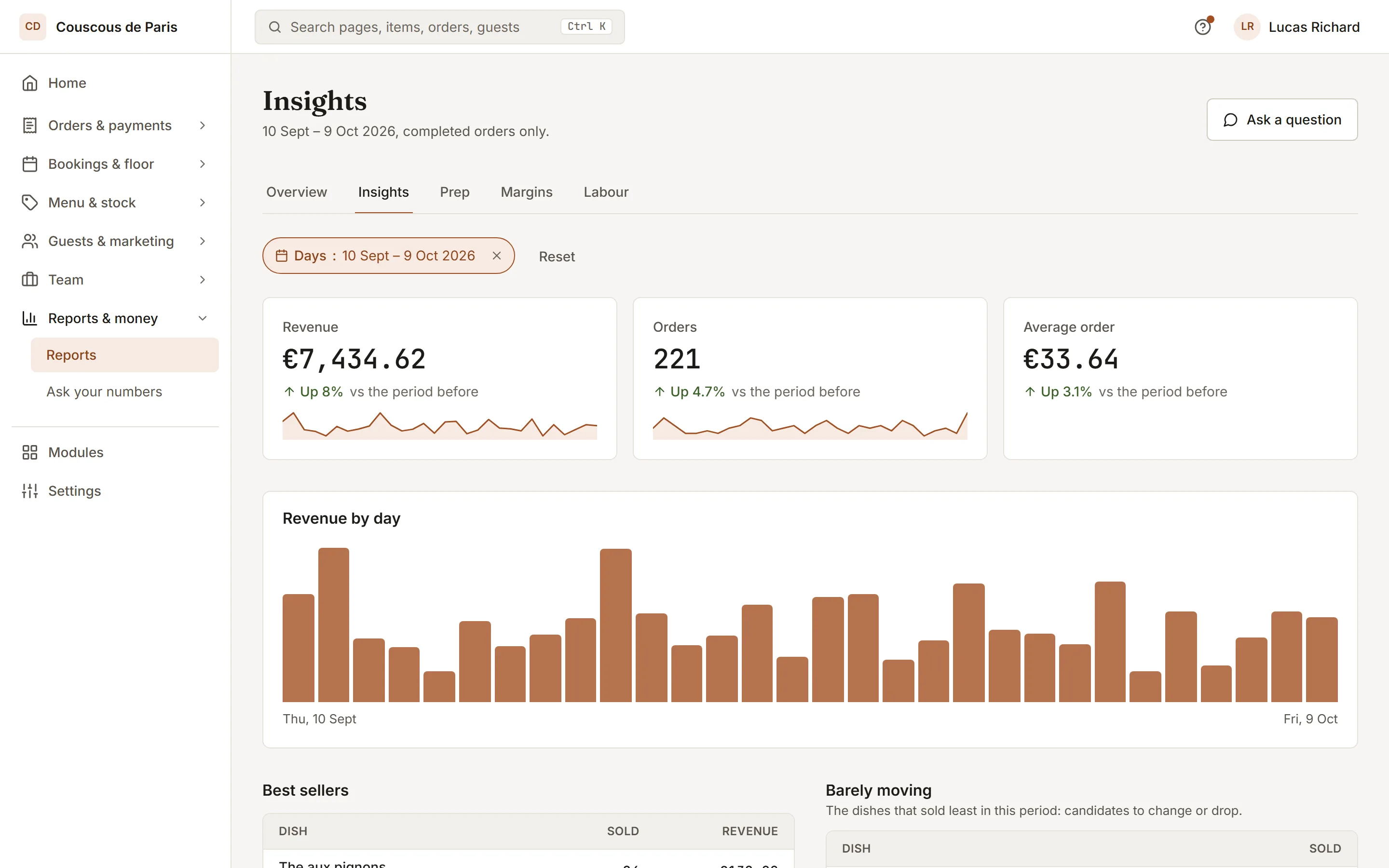Expand Bookings & floor submenu chevron

[203, 164]
